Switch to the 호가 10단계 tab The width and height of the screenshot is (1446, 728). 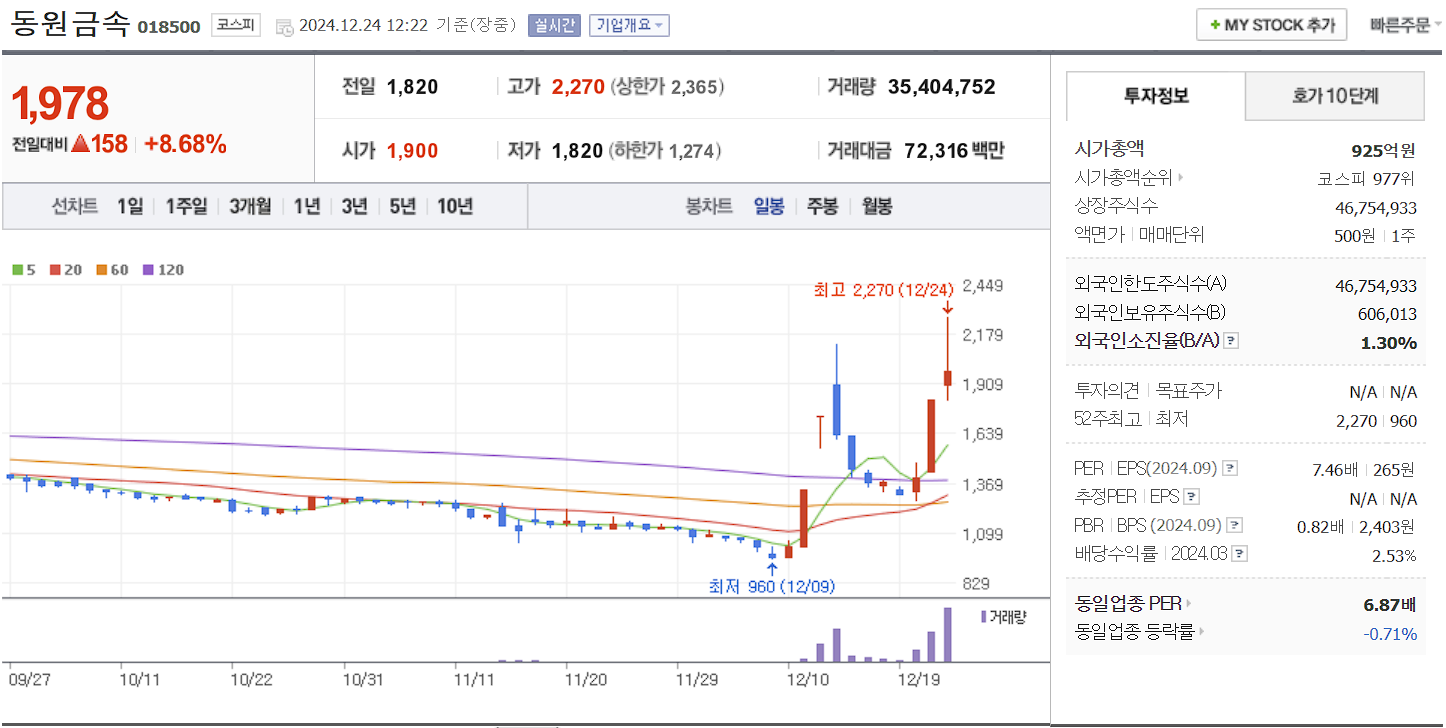(1334, 96)
